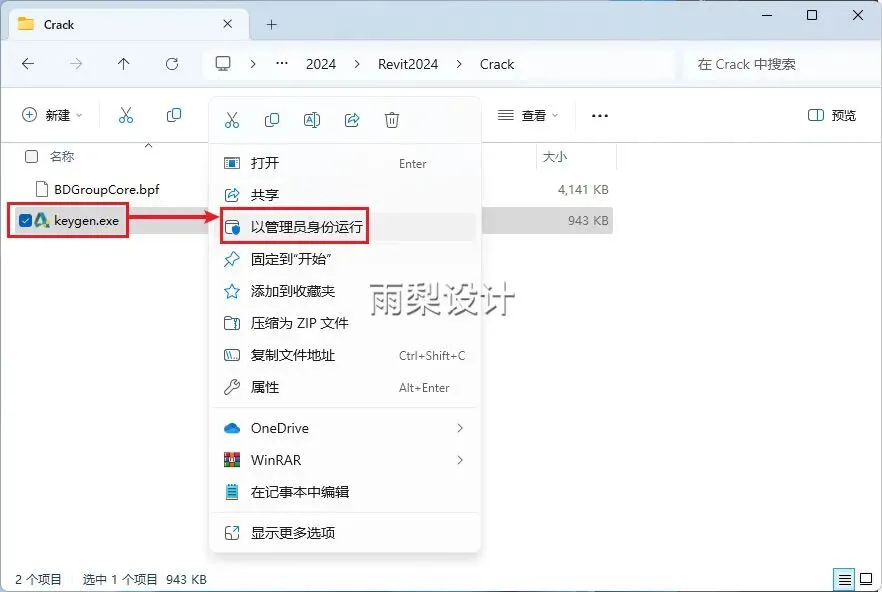882x592 pixels.
Task: Click the 2 个项目 status bar text
Action: click(38, 579)
